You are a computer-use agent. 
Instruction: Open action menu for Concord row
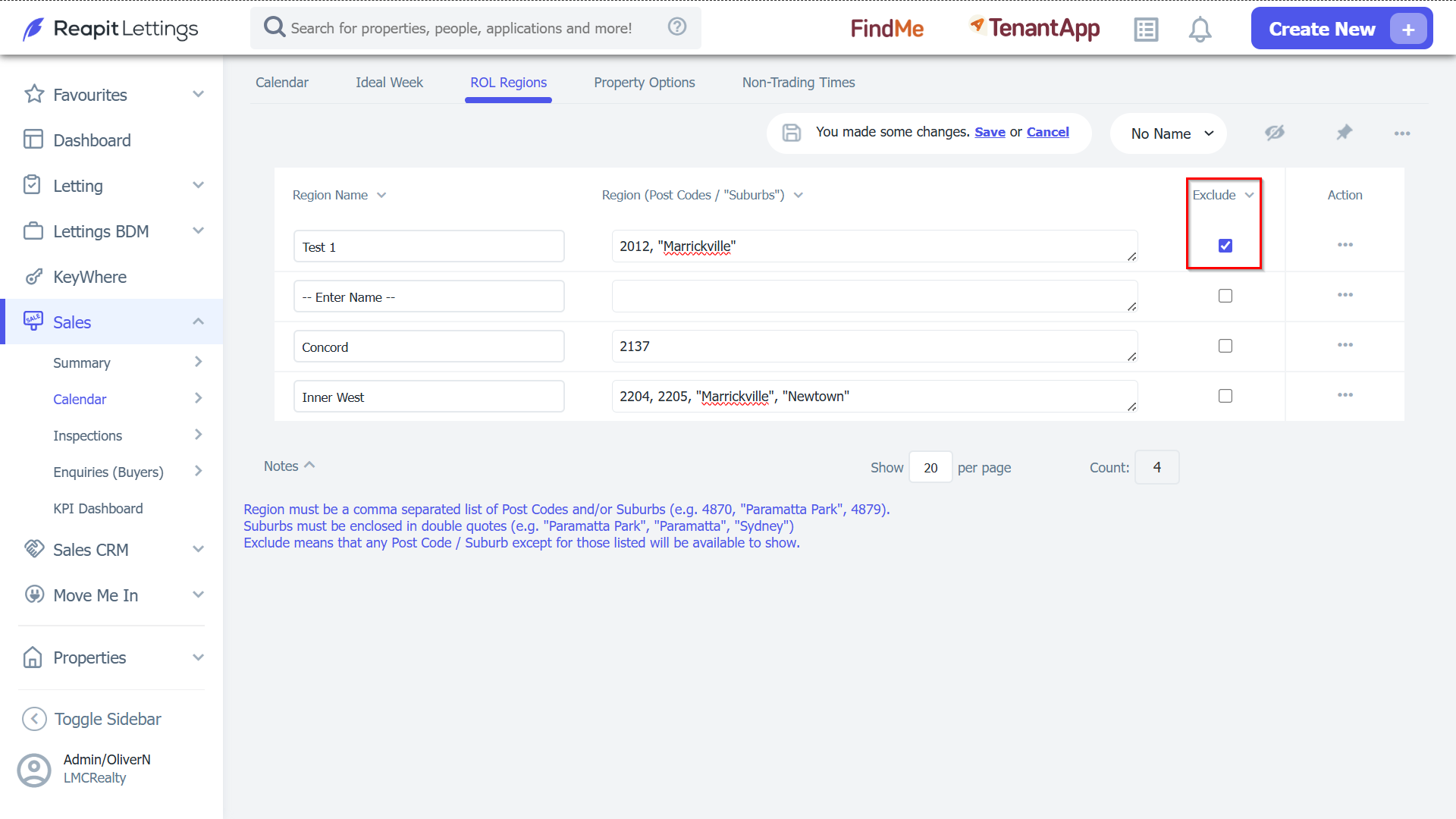pos(1345,345)
